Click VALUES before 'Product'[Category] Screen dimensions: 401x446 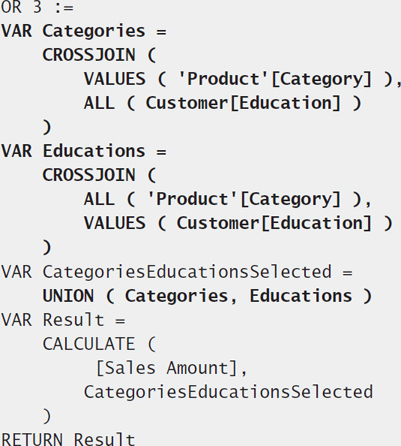point(115,79)
